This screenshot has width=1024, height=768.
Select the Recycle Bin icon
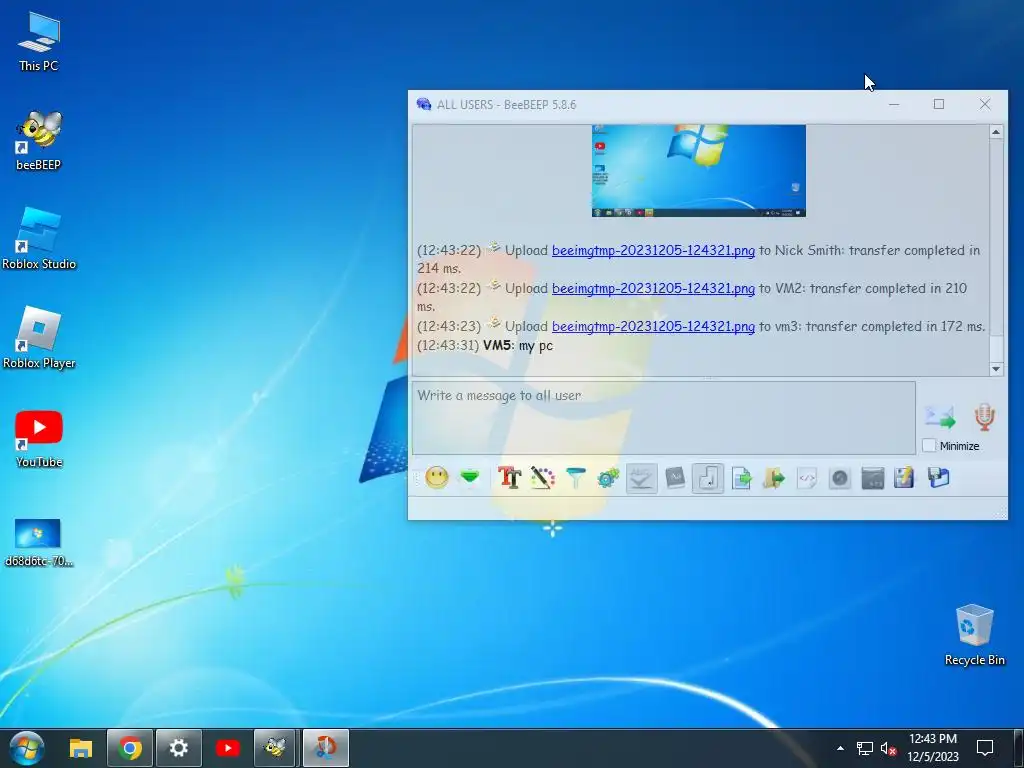[x=974, y=635]
